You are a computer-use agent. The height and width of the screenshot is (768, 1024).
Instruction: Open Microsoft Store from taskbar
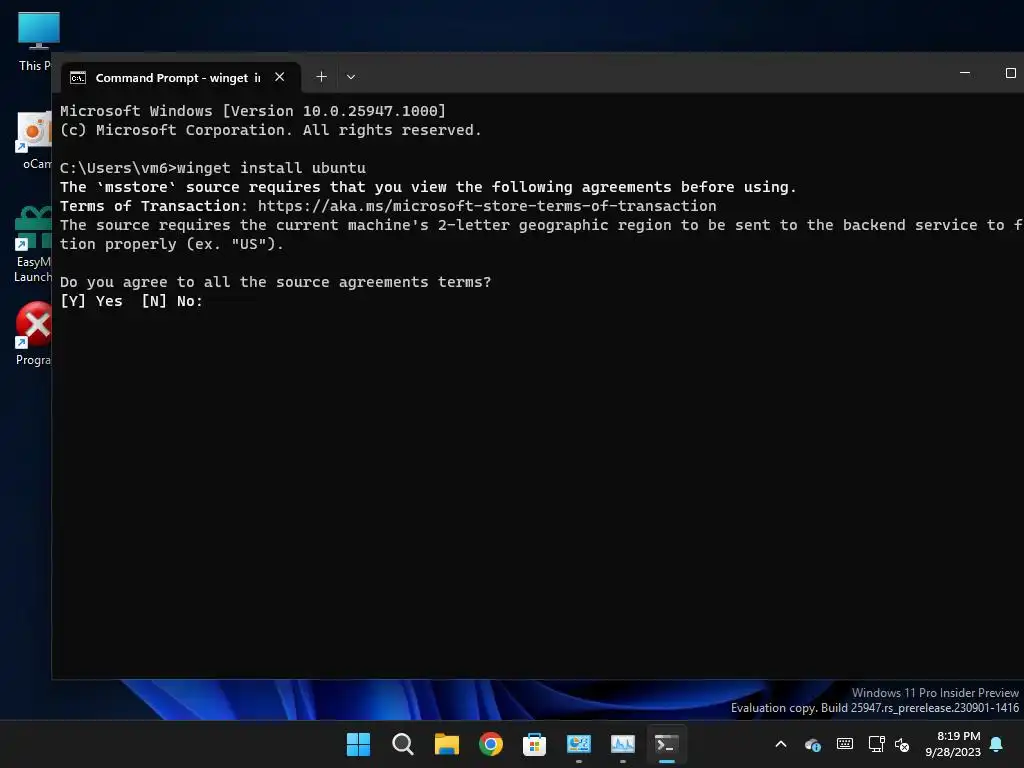[x=534, y=744]
